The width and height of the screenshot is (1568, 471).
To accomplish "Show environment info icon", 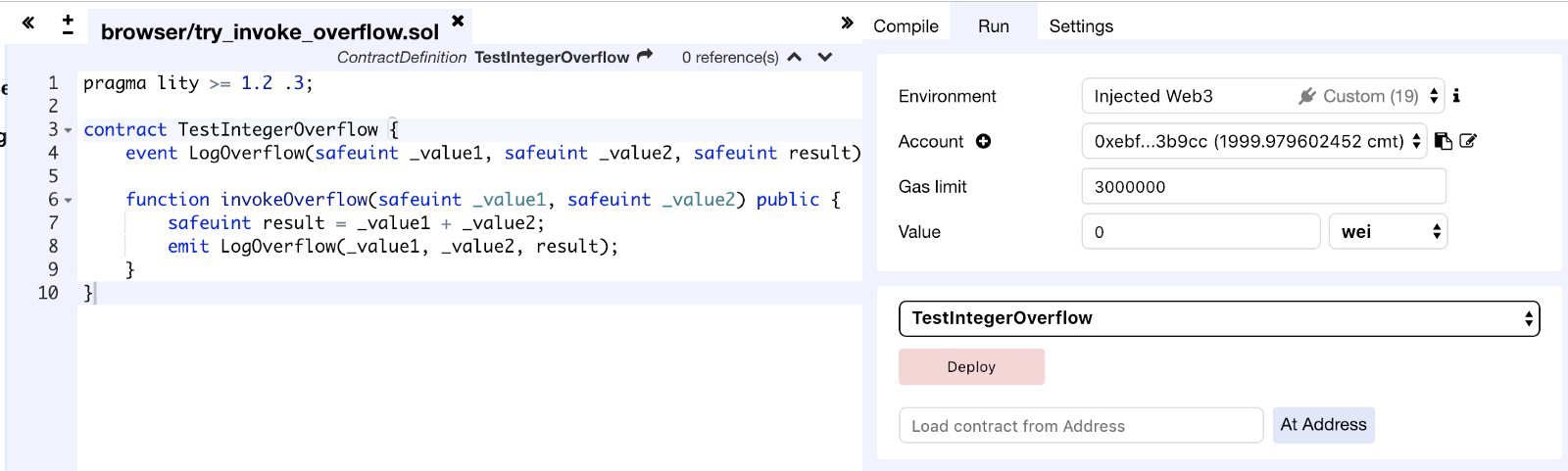I will pyautogui.click(x=1456, y=96).
